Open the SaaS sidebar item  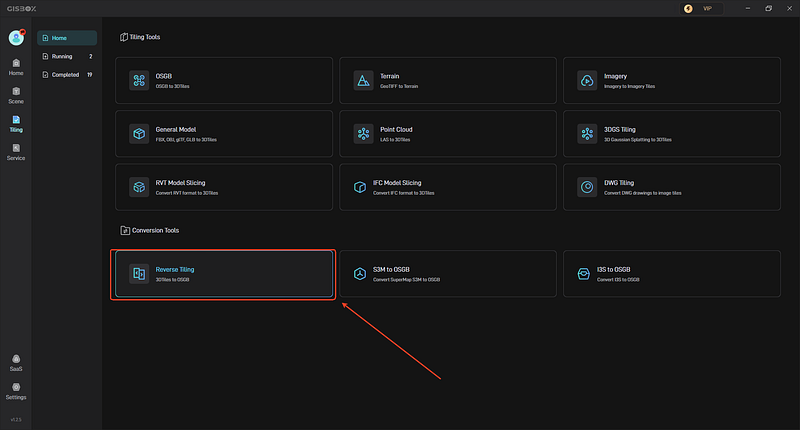pyautogui.click(x=16, y=363)
